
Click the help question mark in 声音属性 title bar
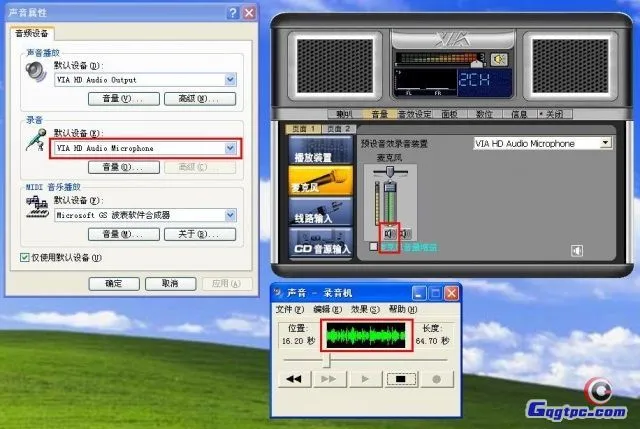[233, 13]
